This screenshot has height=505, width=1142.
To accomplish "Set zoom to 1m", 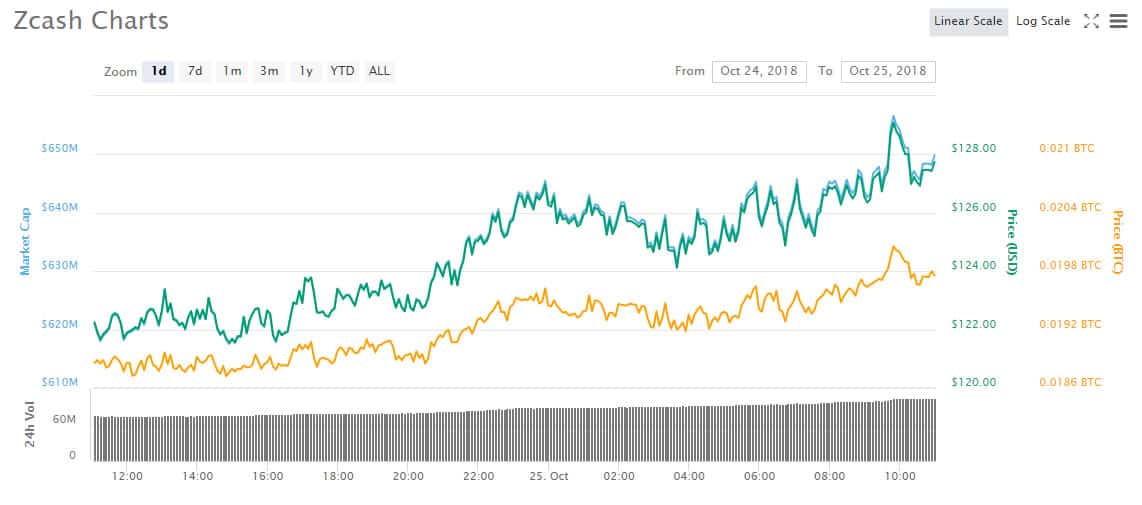I will (x=232, y=71).
